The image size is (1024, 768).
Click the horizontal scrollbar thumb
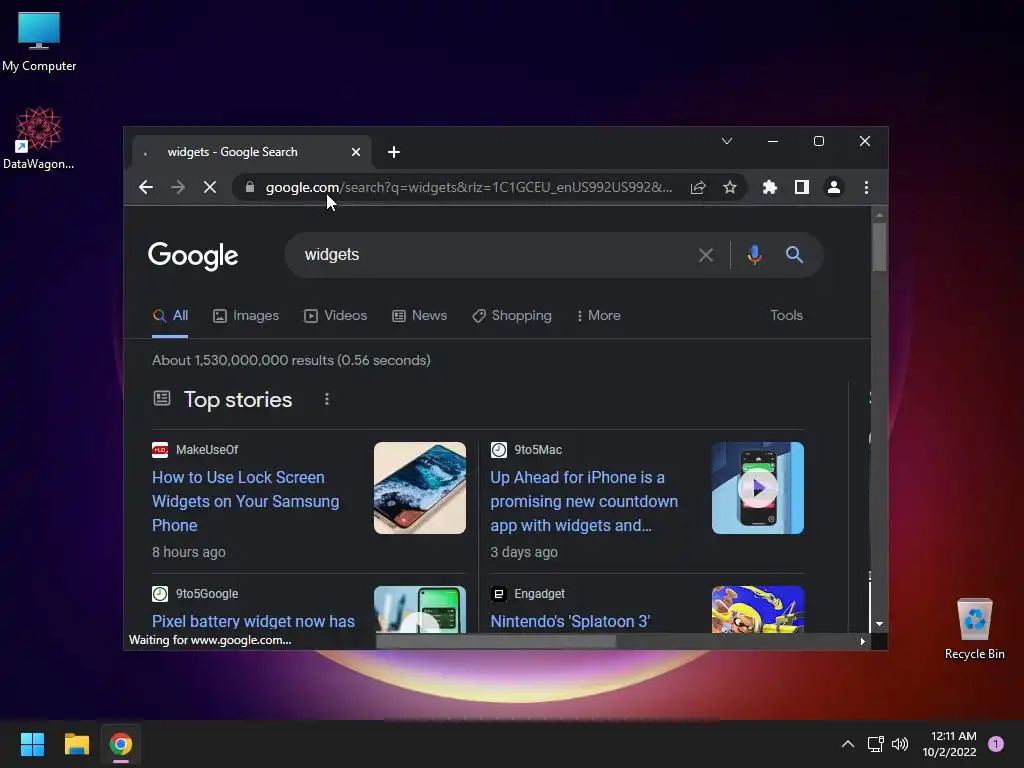[496, 641]
